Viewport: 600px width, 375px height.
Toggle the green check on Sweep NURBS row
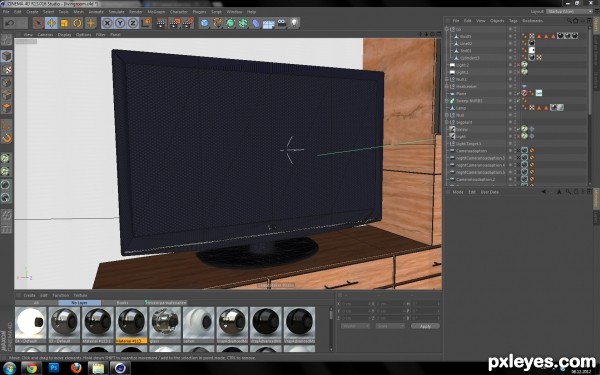coord(518,100)
